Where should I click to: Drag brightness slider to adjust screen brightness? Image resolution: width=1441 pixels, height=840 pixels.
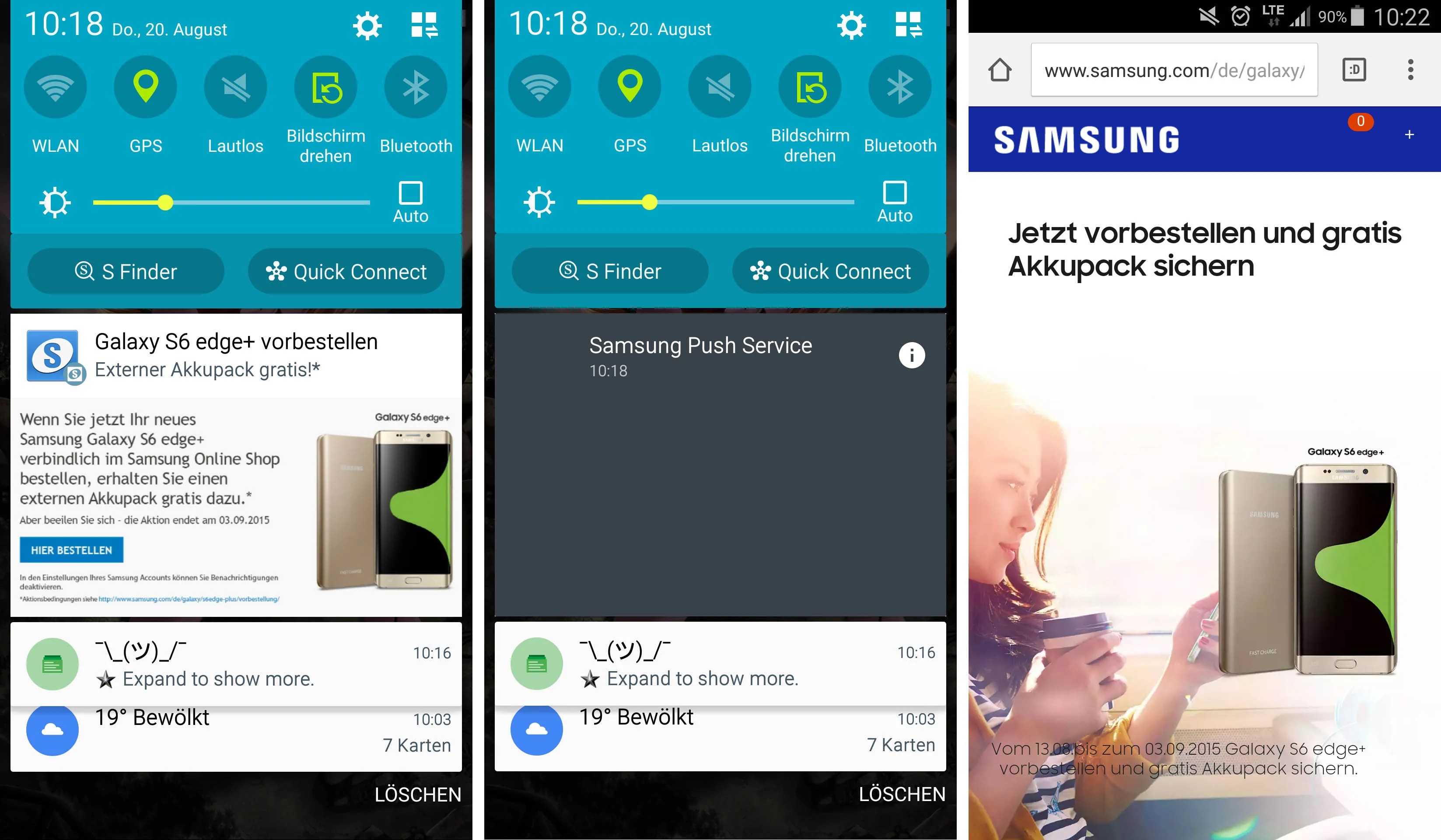coord(163,203)
